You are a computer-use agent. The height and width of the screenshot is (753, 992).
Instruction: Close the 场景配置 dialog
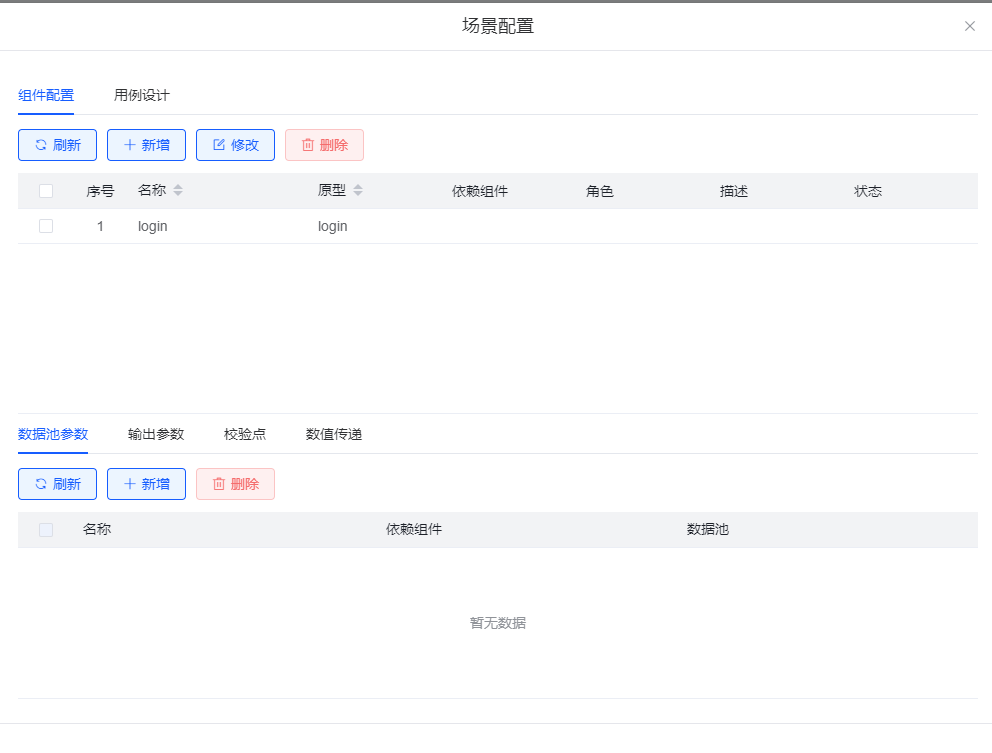coord(969,26)
